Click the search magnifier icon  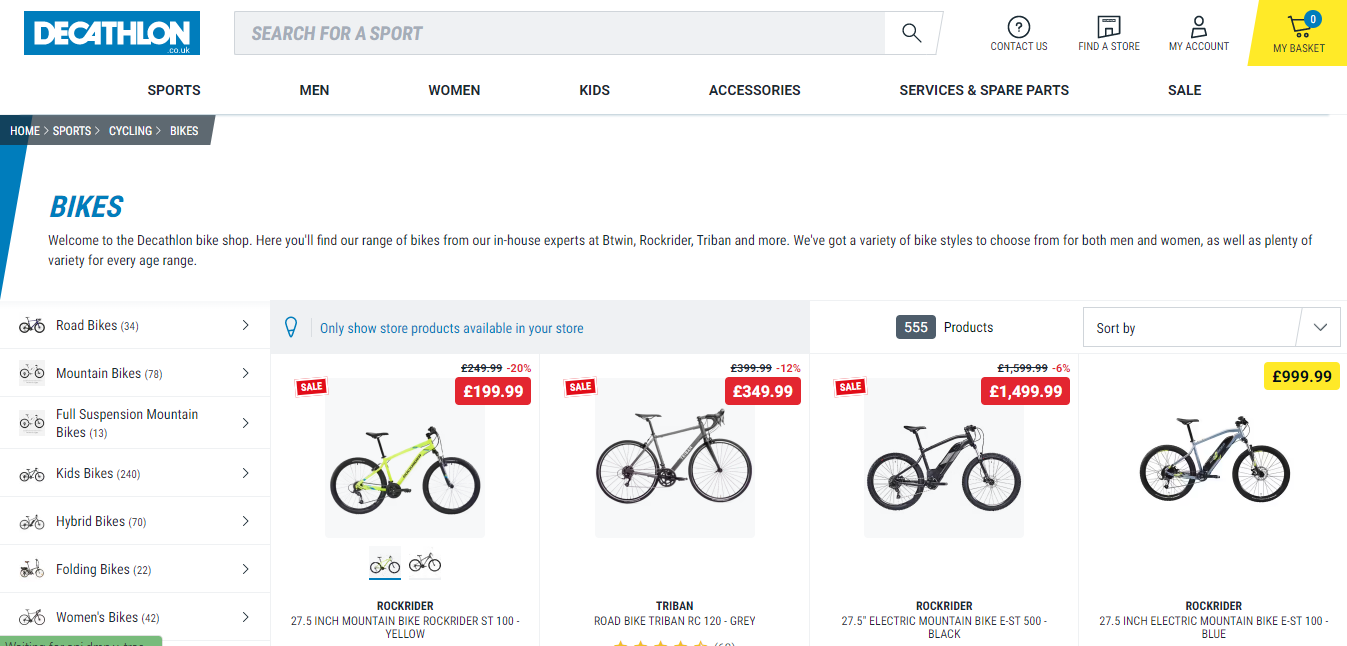pos(911,33)
